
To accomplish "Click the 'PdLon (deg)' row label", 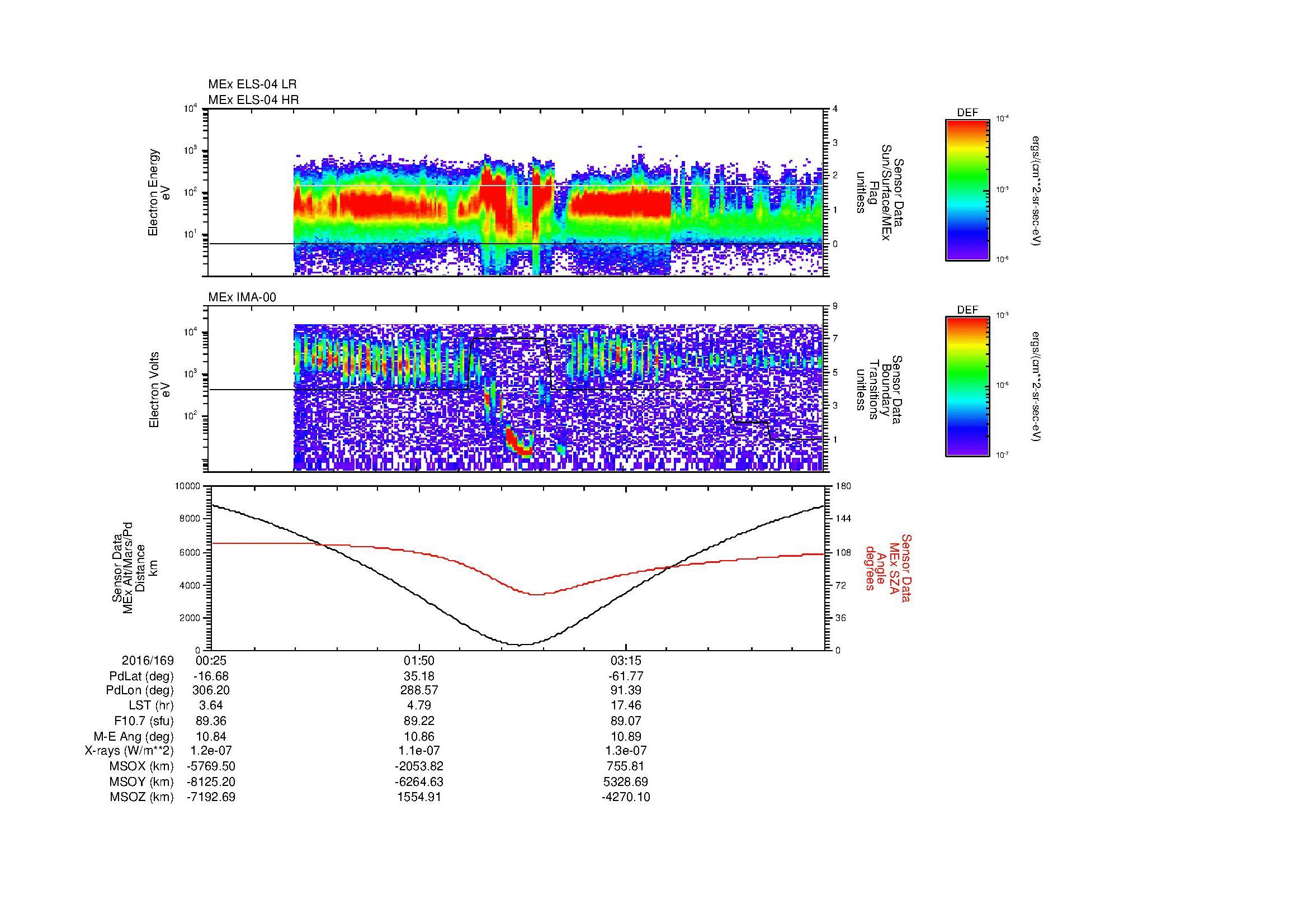I will coord(140,690).
